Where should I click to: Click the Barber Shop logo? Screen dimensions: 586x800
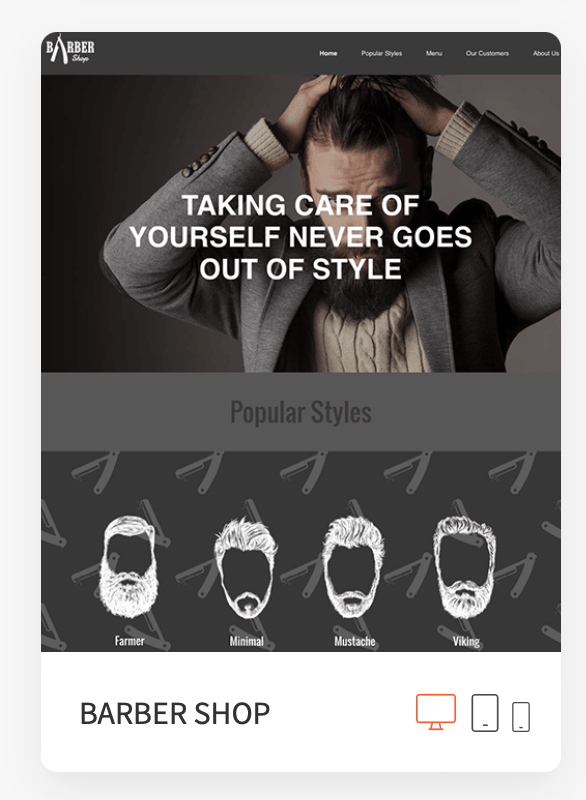(x=70, y=50)
